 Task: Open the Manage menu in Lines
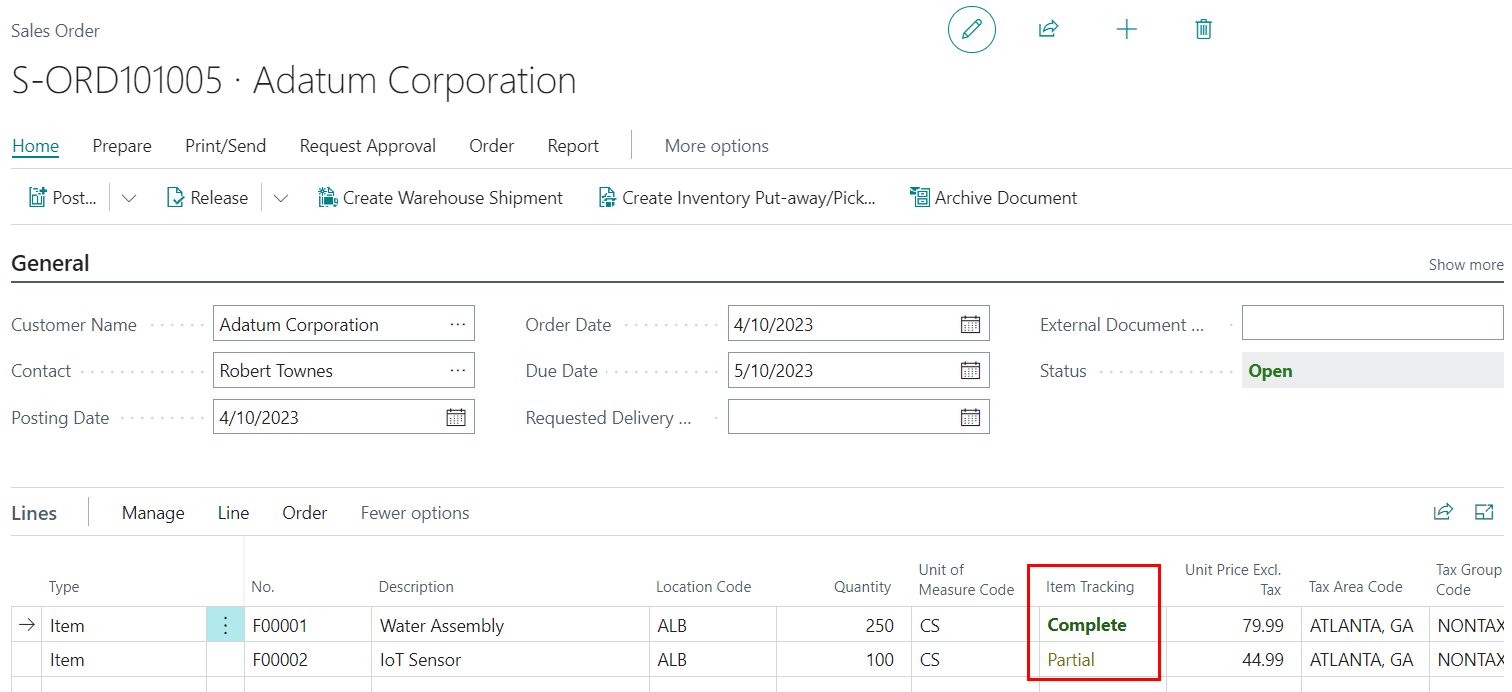153,513
